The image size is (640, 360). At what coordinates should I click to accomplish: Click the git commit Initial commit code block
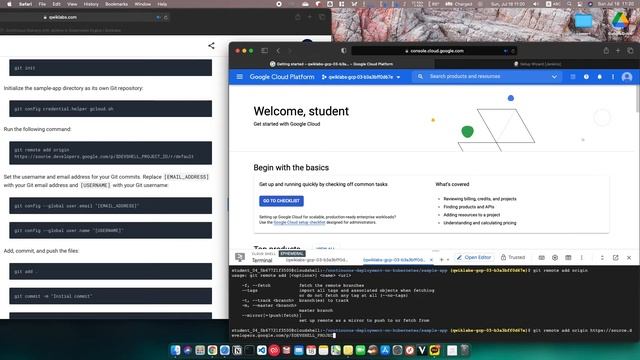pyautogui.click(x=111, y=296)
